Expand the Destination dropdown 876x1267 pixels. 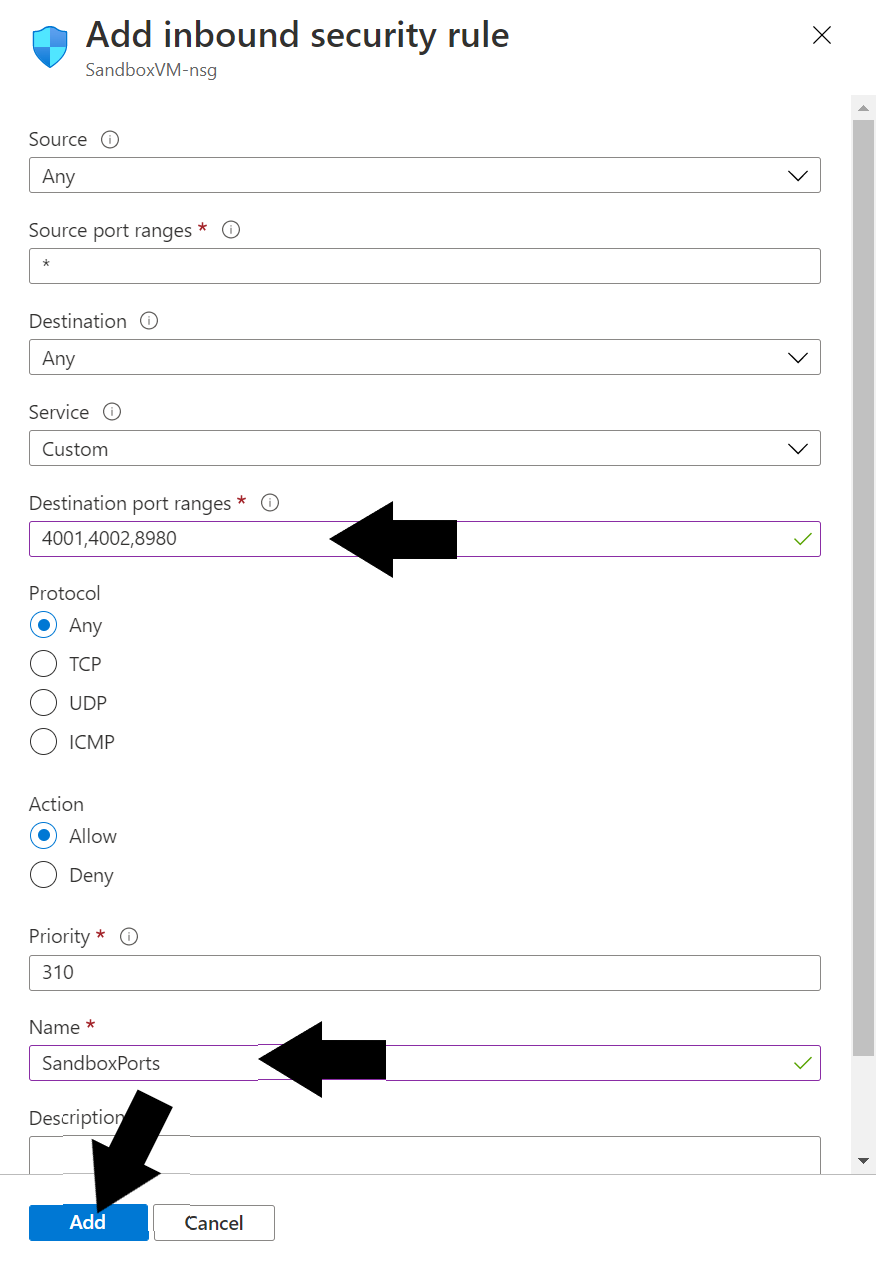click(x=424, y=358)
